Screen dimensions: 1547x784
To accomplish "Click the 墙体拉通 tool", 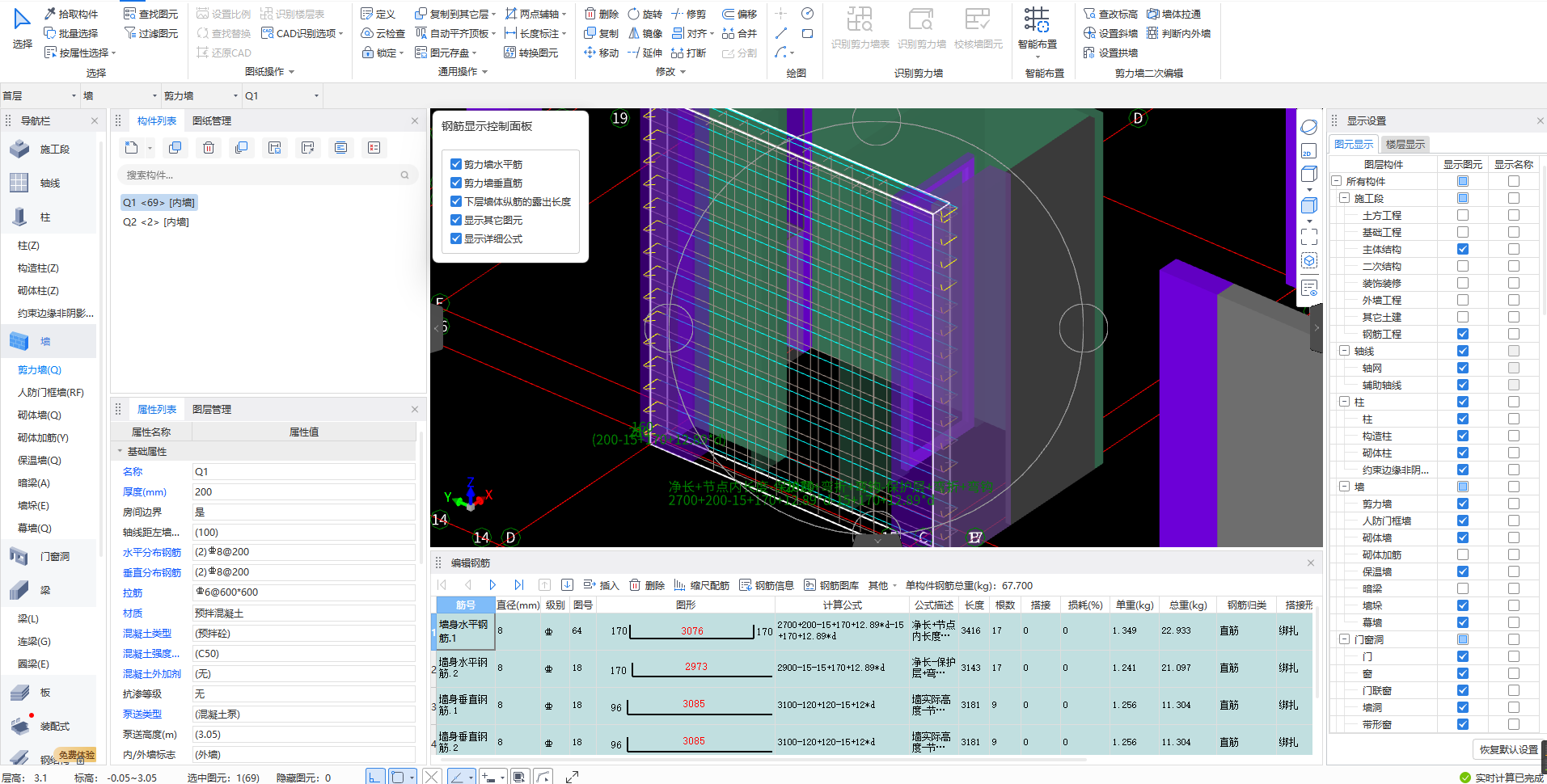I will [1173, 14].
